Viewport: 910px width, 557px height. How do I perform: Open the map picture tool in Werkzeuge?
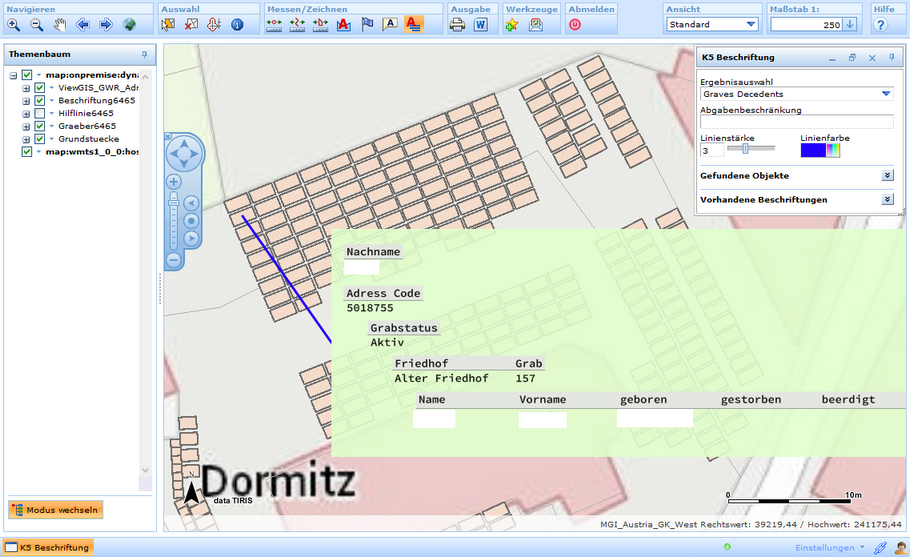coord(536,25)
